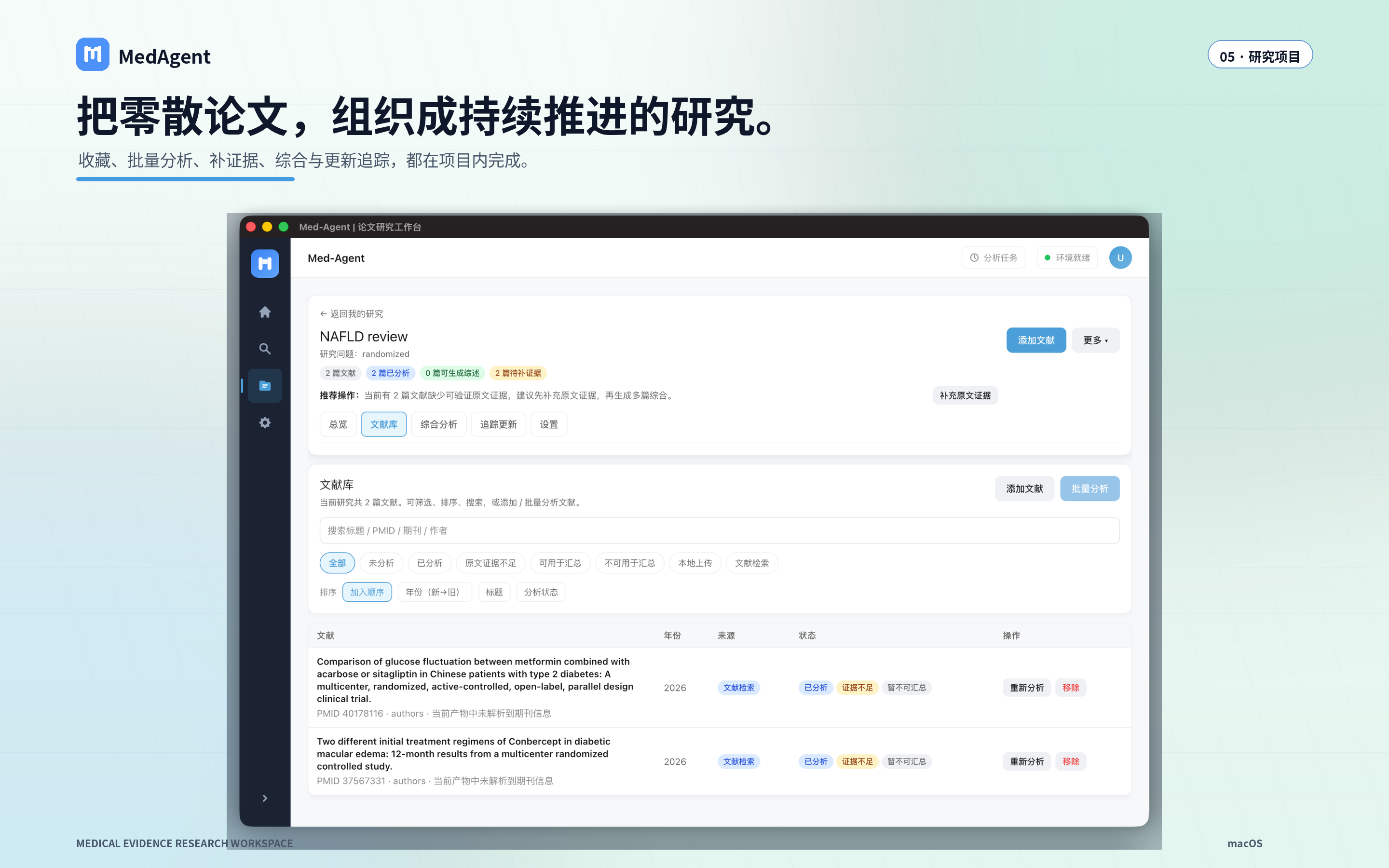Click the 2 篇文献 badge
The width and height of the screenshot is (1389, 868).
(340, 373)
